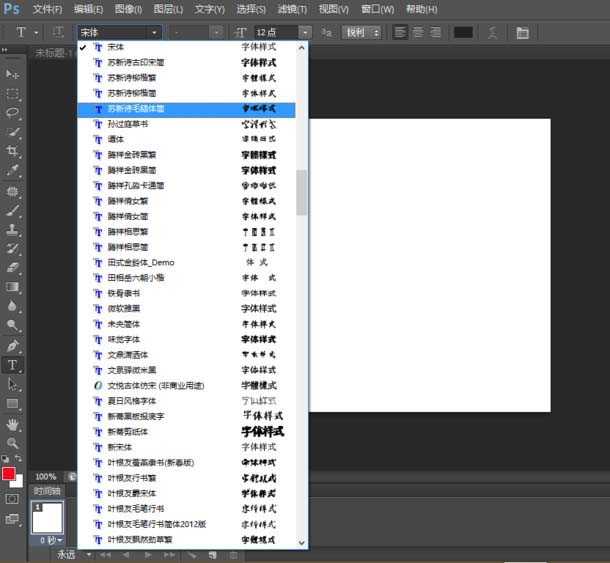Click the font list scrollbar thumb

tap(301, 192)
